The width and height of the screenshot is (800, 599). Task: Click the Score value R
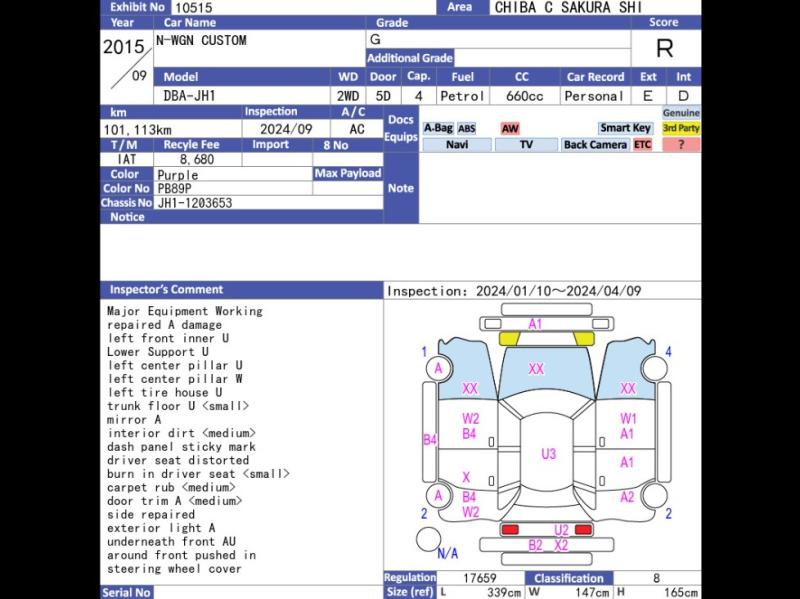(x=664, y=48)
